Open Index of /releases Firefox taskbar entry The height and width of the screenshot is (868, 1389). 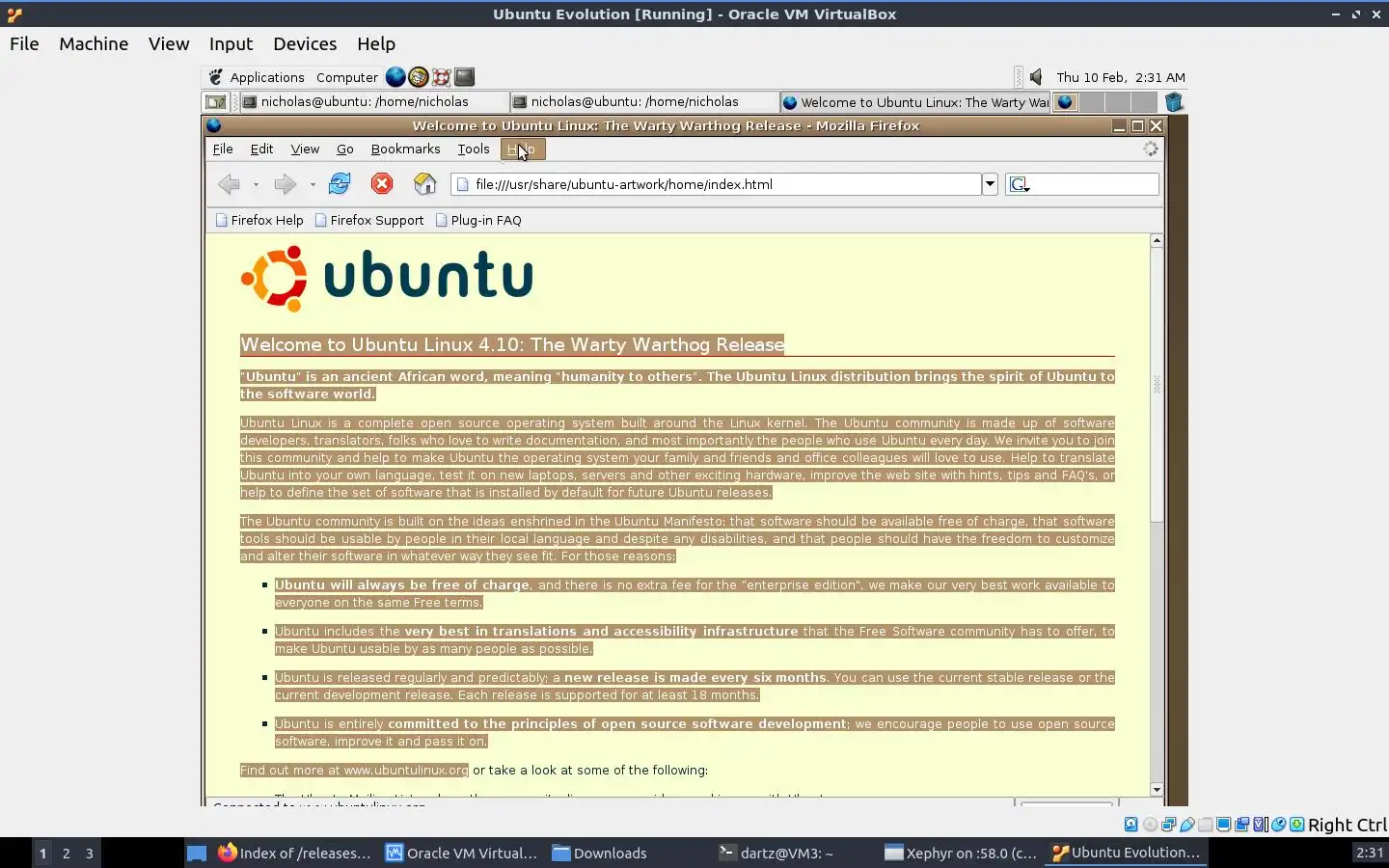294,853
